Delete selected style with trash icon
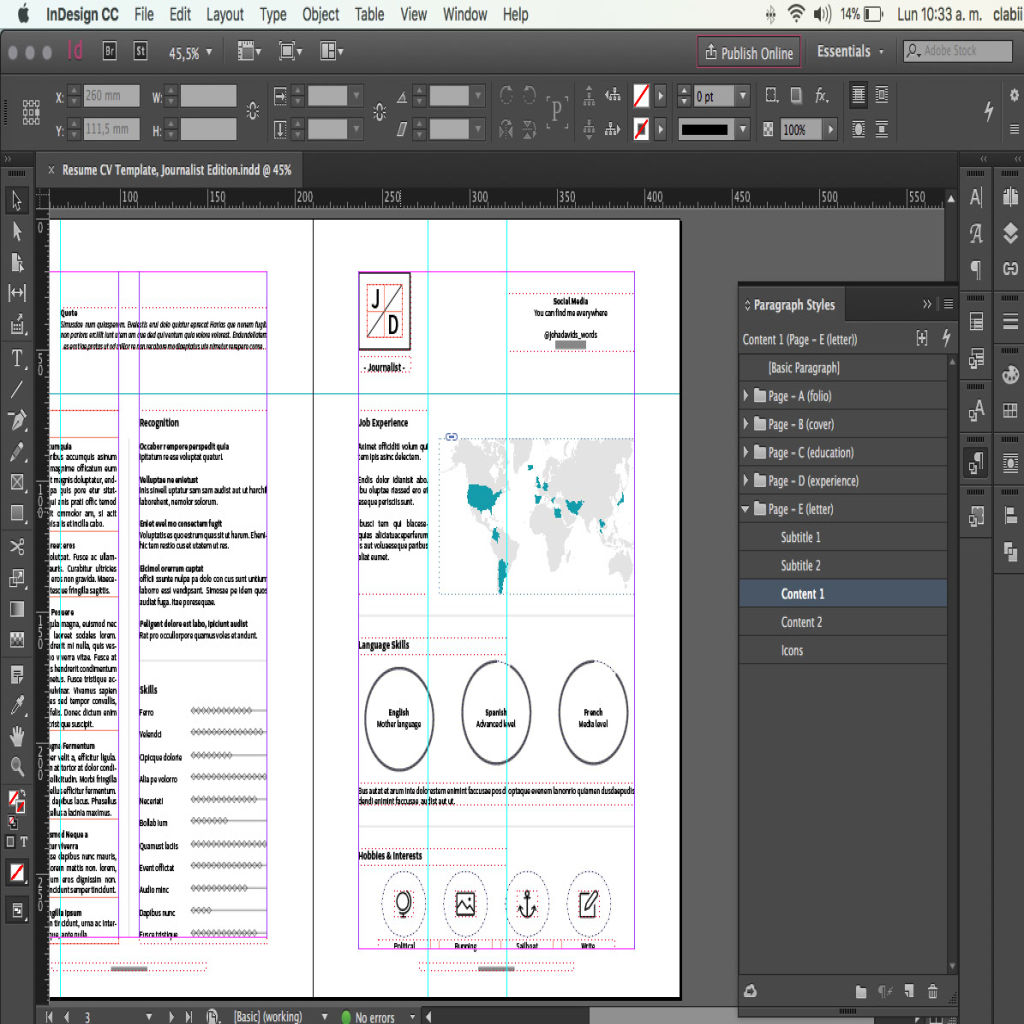This screenshot has width=1024, height=1024. pyautogui.click(x=932, y=991)
